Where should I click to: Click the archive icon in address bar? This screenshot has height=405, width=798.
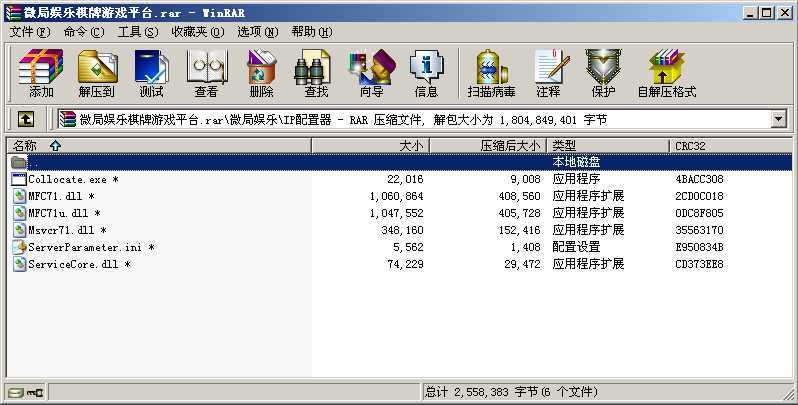[x=67, y=120]
